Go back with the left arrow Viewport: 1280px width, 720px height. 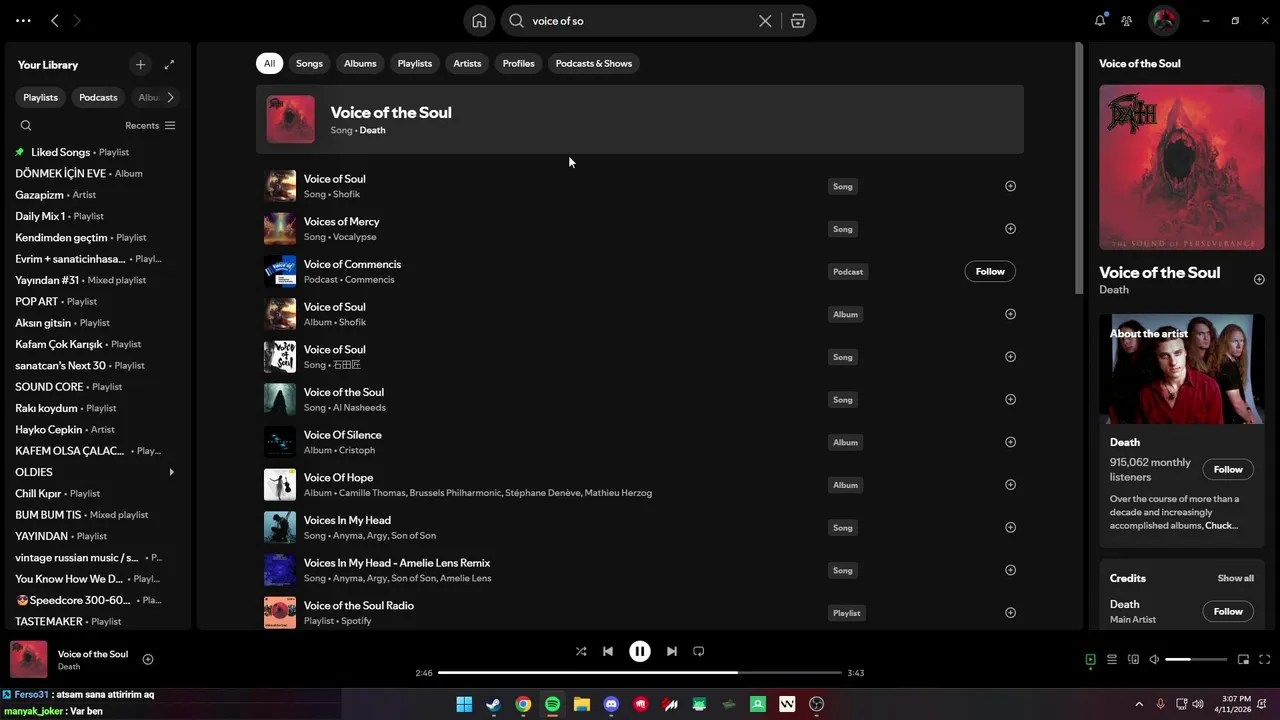(x=55, y=20)
